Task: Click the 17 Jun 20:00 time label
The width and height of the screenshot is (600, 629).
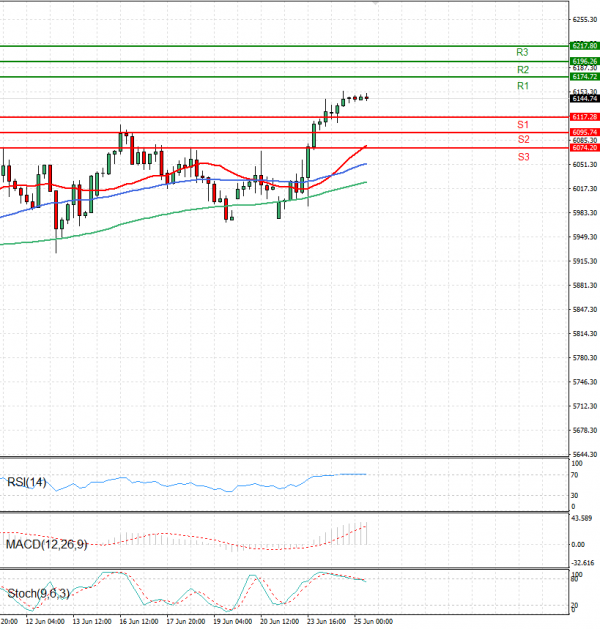Action: pyautogui.click(x=186, y=621)
